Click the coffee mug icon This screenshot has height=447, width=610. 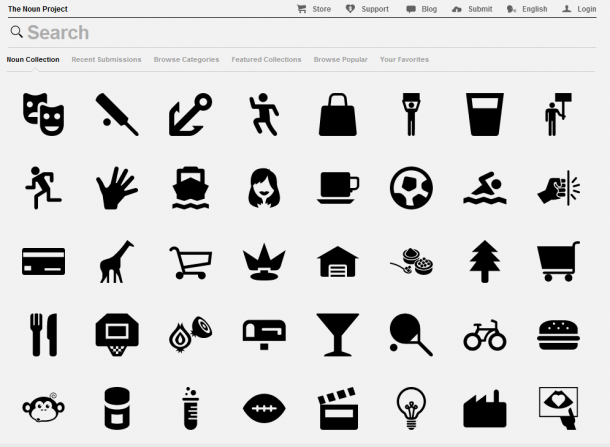coord(338,188)
